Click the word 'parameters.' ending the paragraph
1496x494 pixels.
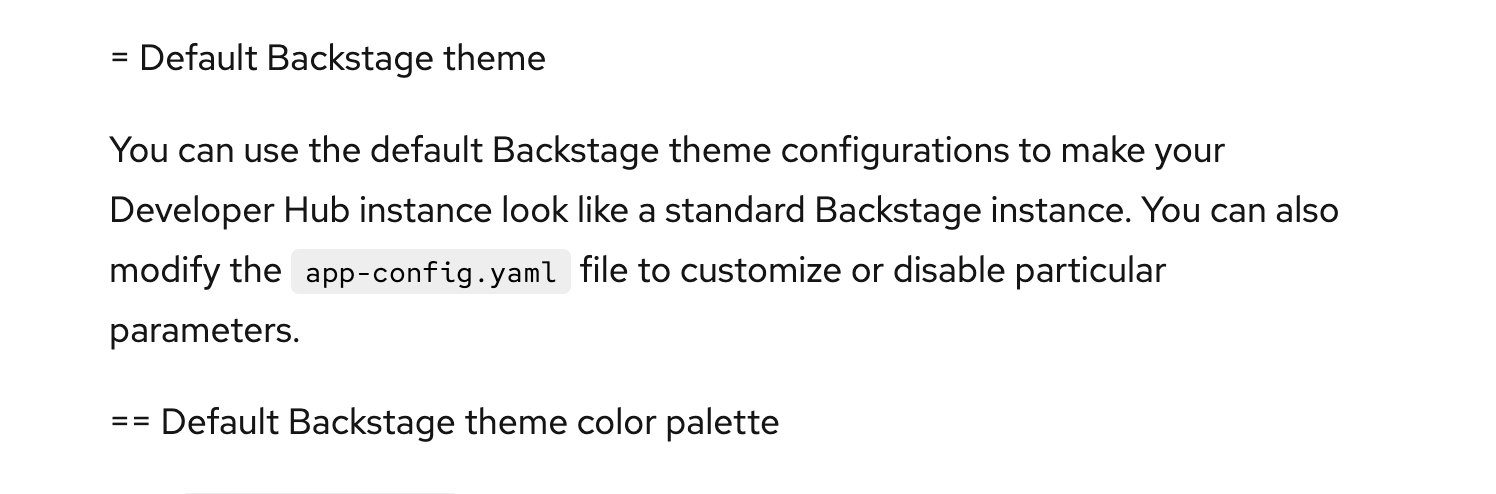pos(204,332)
